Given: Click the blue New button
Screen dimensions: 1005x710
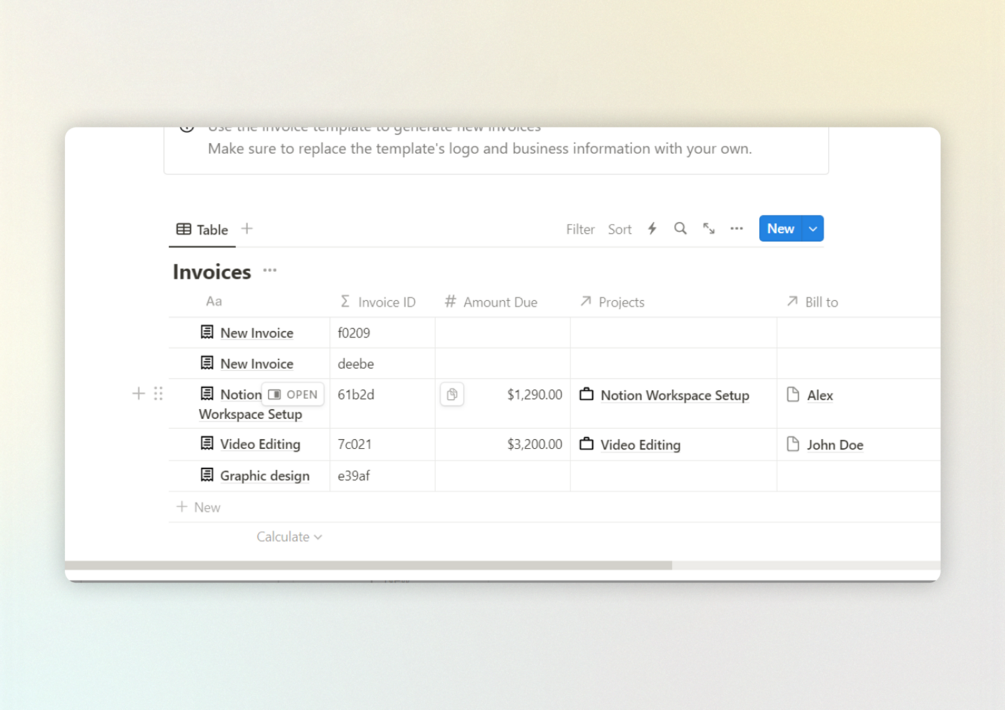Looking at the screenshot, I should point(780,229).
